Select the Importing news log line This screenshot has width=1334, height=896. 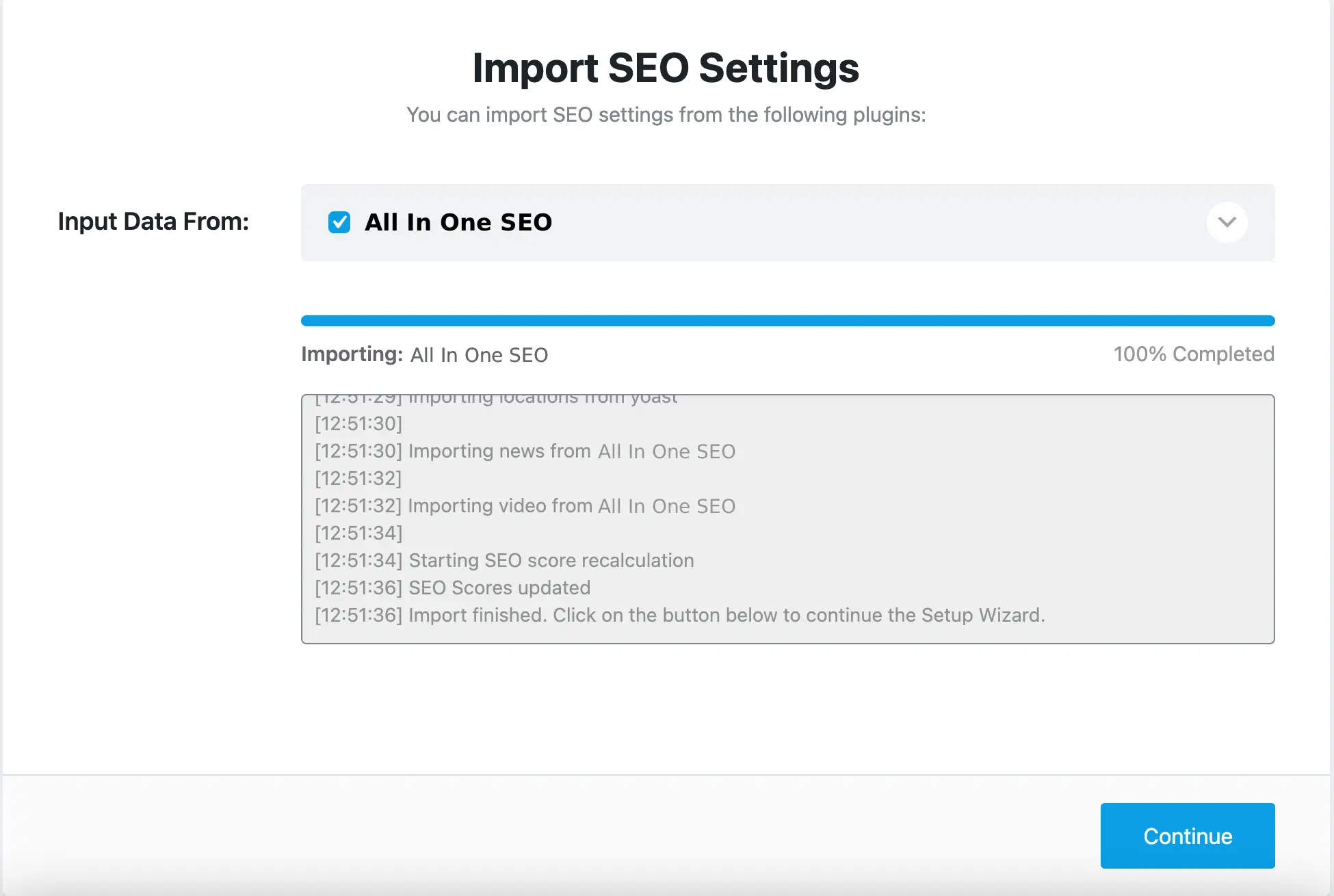coord(525,451)
